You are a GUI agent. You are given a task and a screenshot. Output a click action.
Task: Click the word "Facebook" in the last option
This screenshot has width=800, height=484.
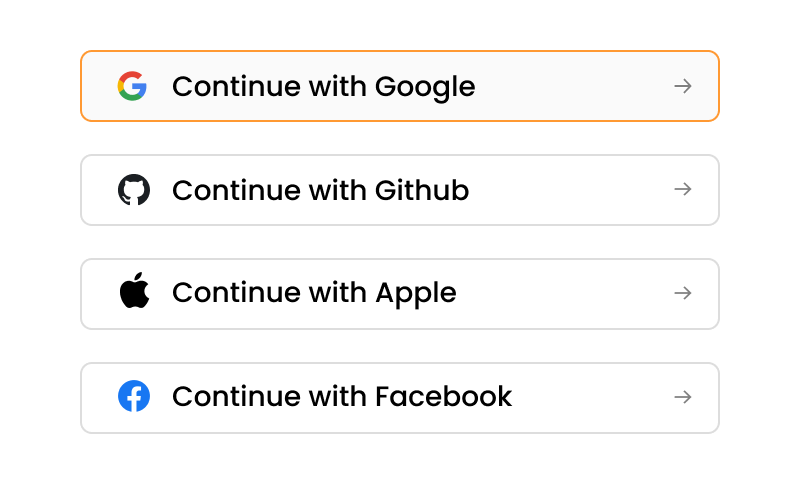[x=443, y=397]
